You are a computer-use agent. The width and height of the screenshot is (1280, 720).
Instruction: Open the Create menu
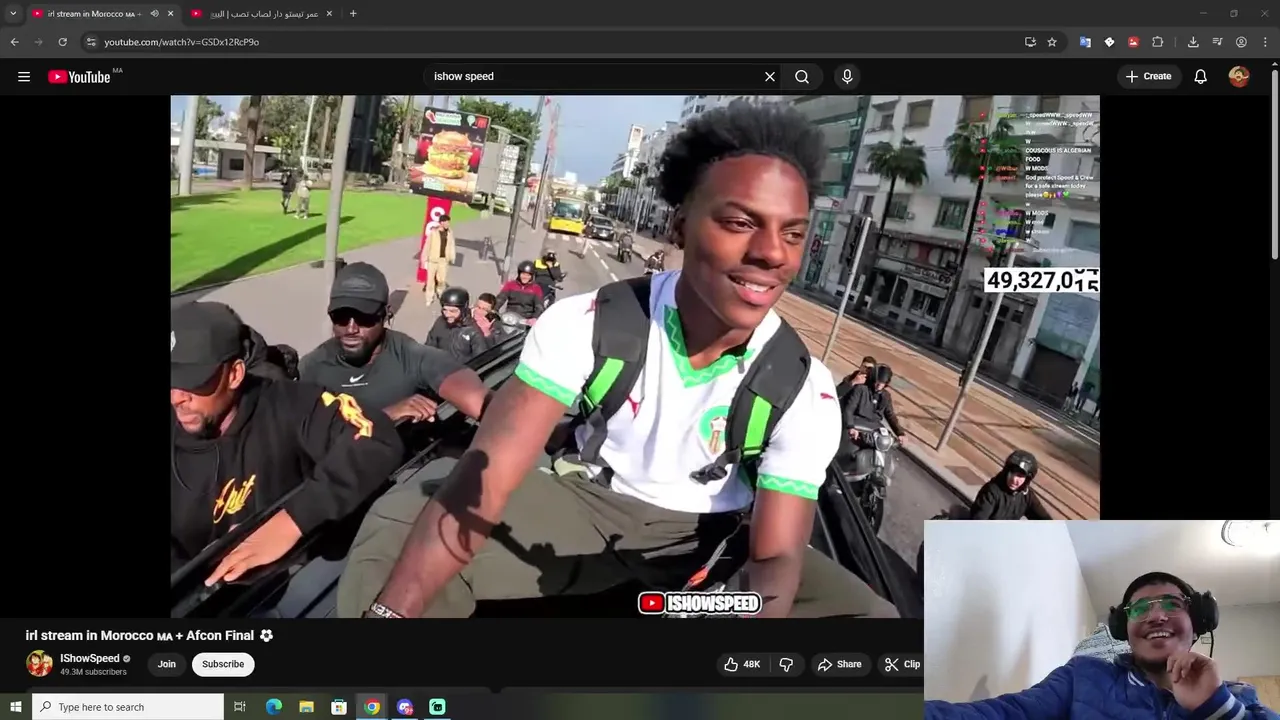click(x=1148, y=76)
